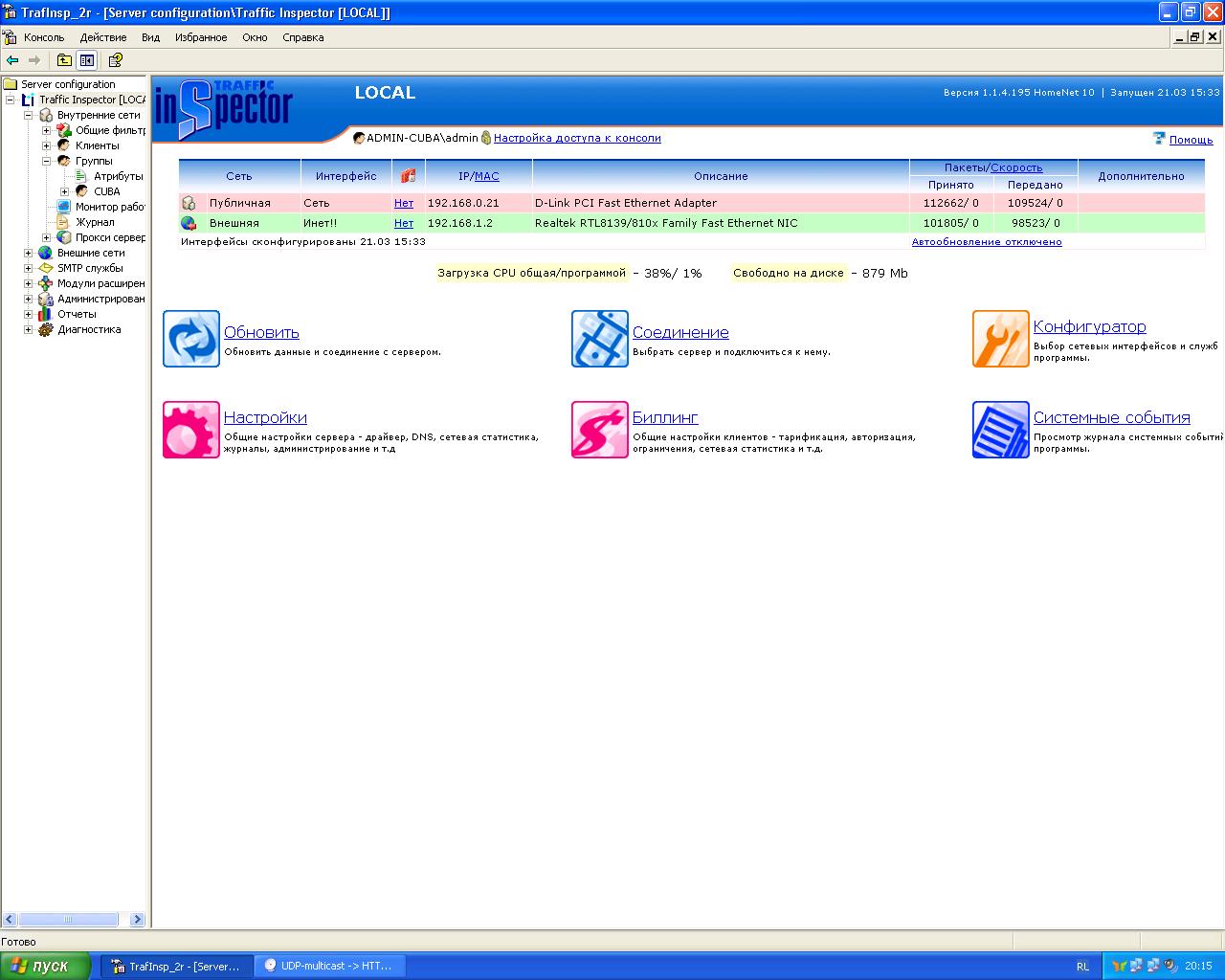Screen dimensions: 1225x980
Task: Switch to UDP-multicast taskbar window
Action: pos(329,966)
